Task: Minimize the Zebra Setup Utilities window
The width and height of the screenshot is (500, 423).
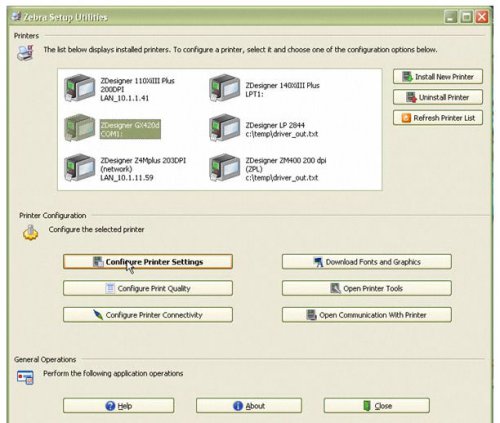Action: click(451, 16)
